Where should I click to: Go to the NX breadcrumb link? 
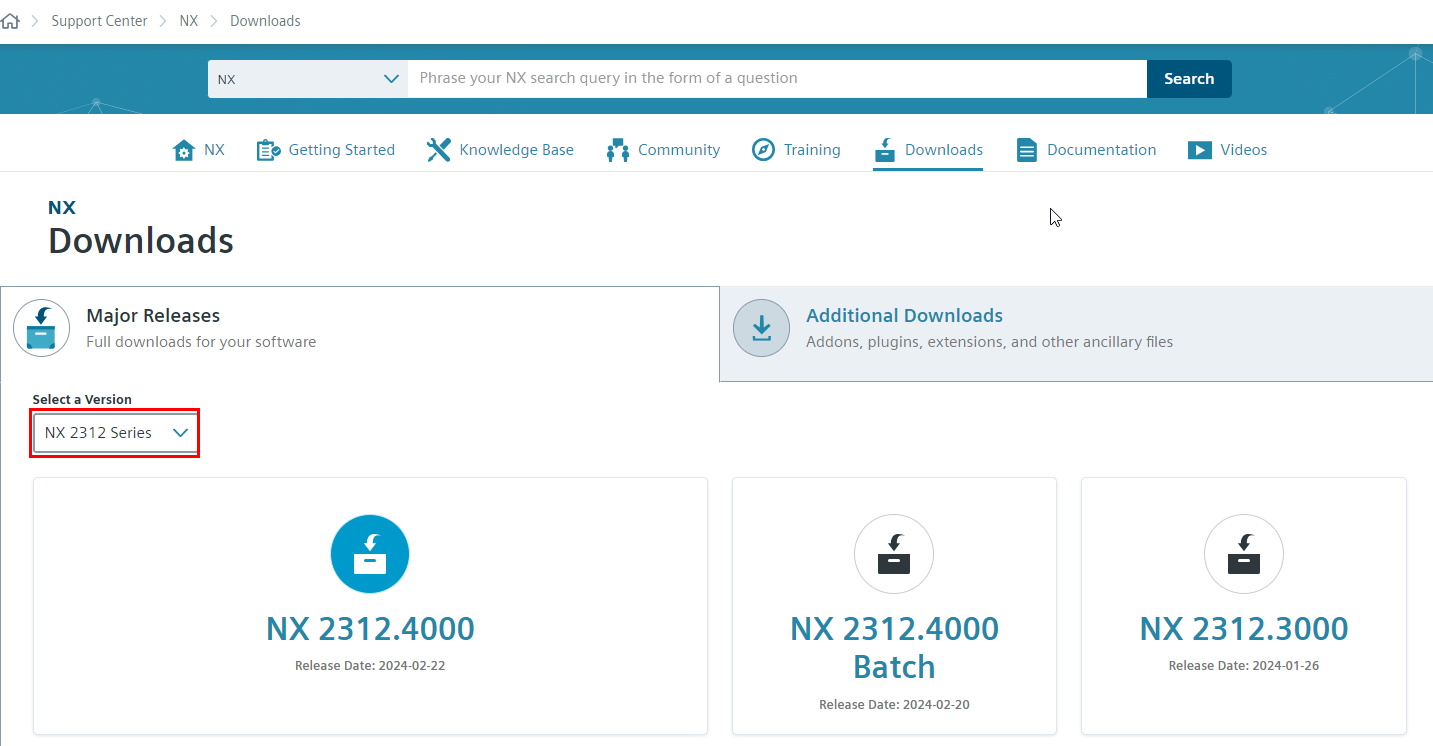[x=189, y=21]
